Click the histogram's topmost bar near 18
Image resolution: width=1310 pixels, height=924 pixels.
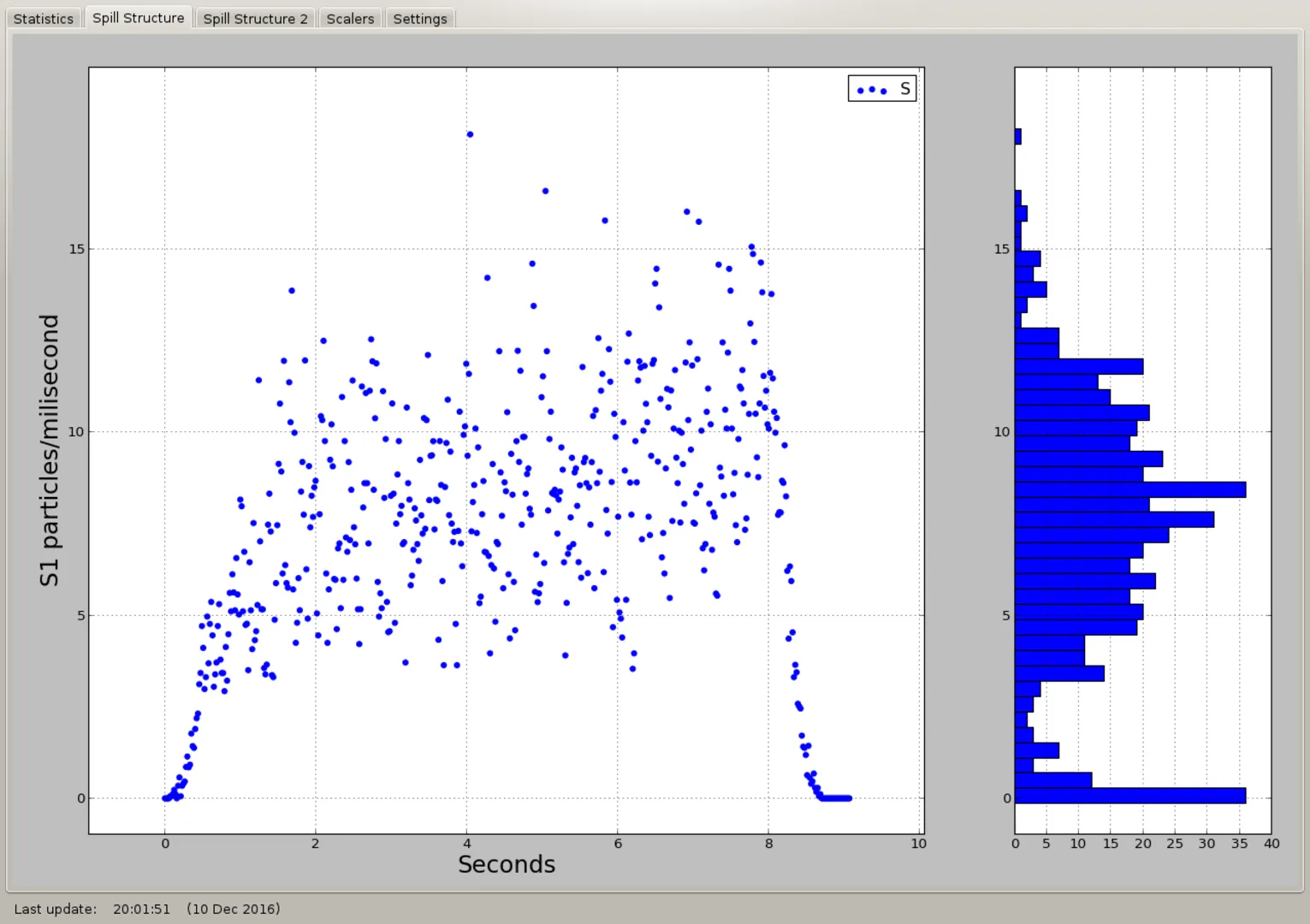[x=1018, y=136]
